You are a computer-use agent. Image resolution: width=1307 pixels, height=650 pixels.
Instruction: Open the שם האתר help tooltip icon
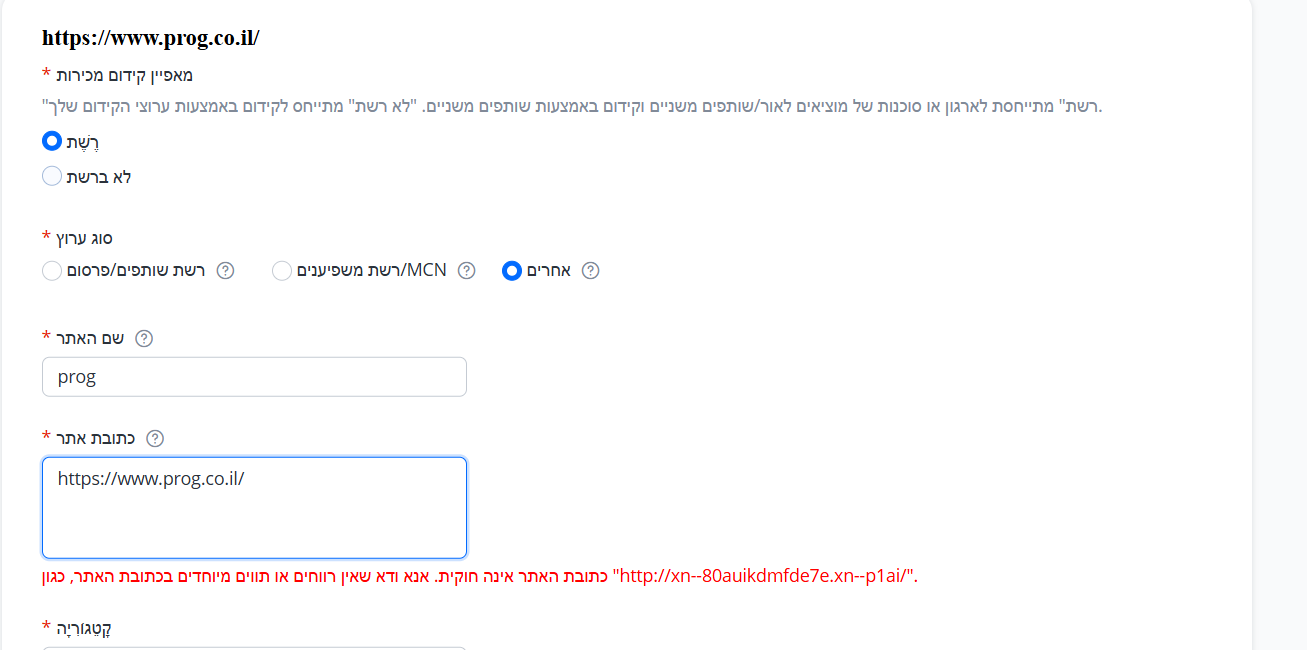pyautogui.click(x=144, y=338)
